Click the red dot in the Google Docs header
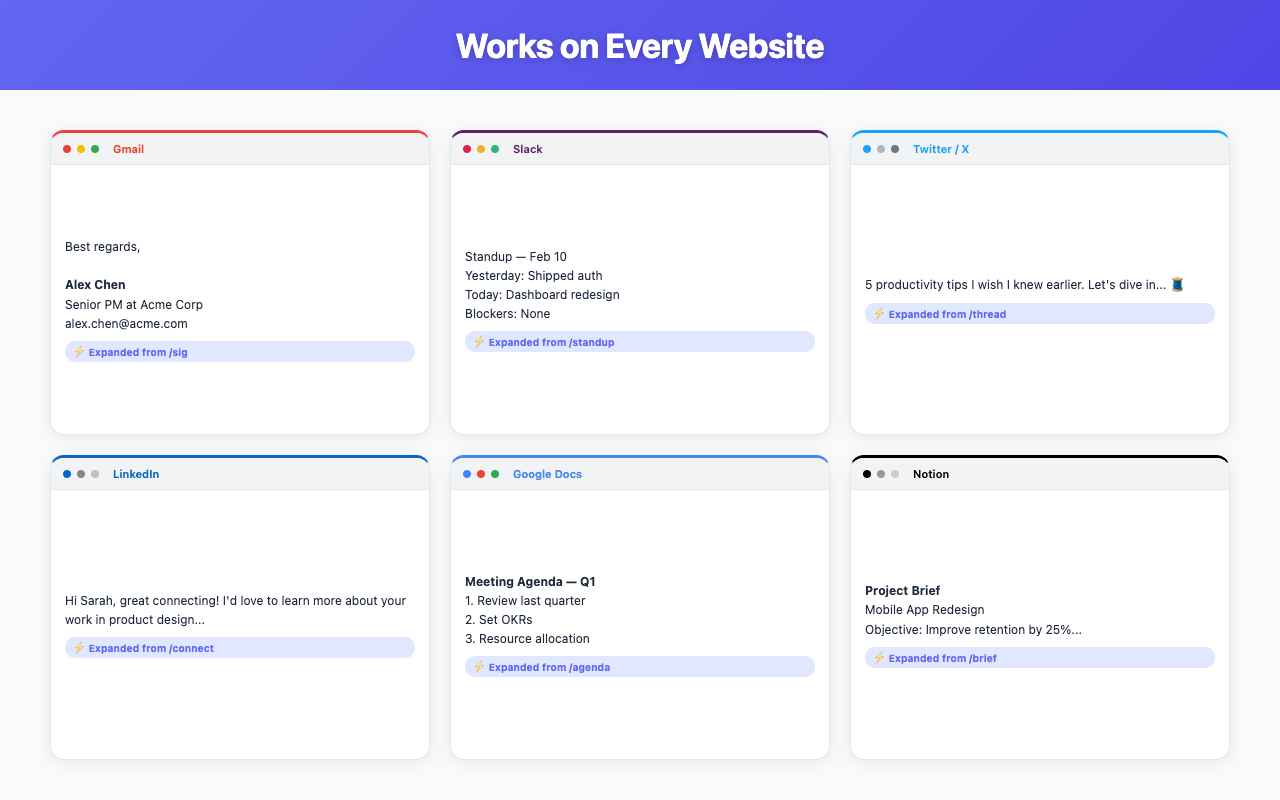 pyautogui.click(x=481, y=474)
